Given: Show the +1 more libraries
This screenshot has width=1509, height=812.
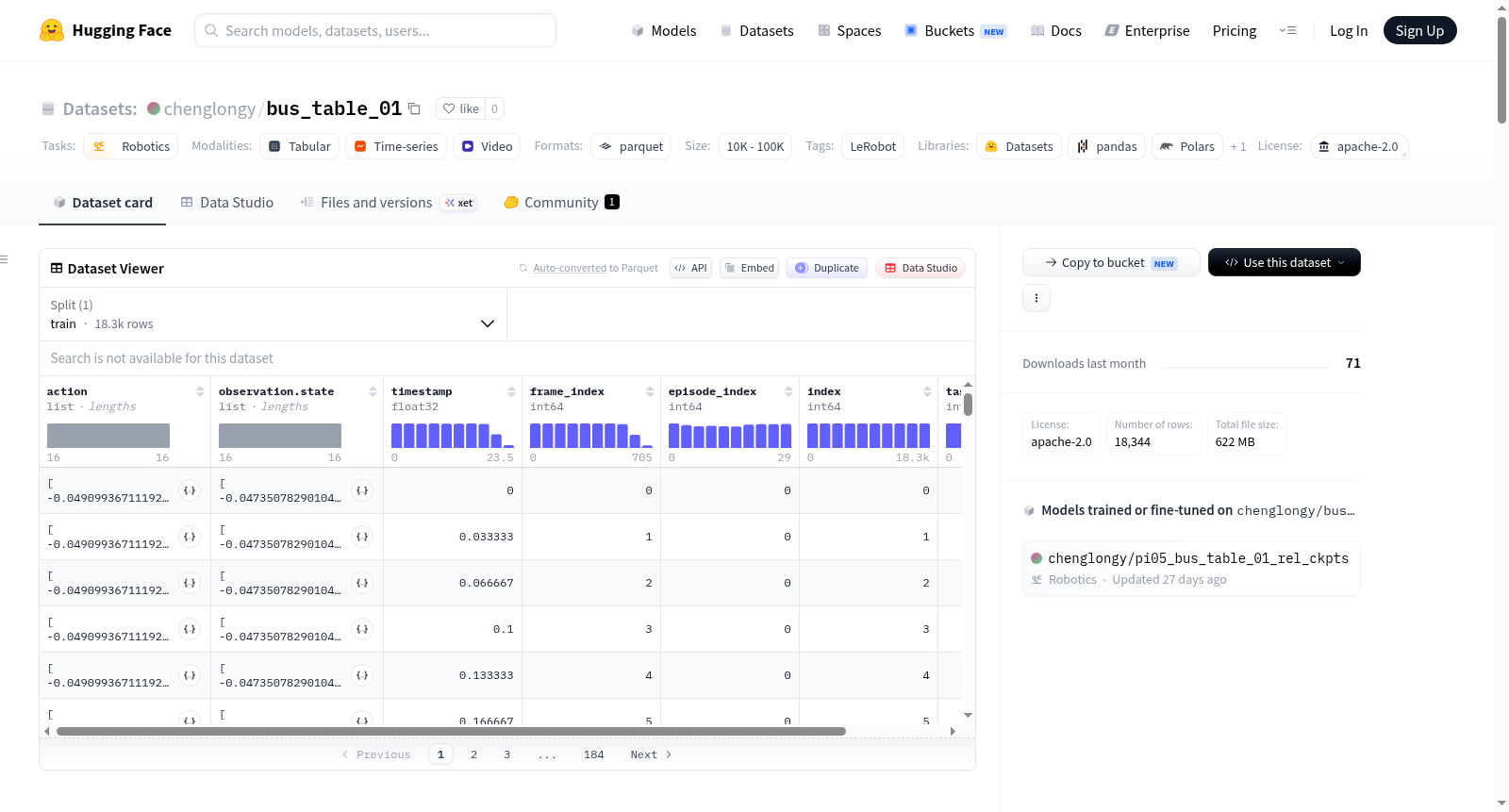Looking at the screenshot, I should pos(1238,146).
